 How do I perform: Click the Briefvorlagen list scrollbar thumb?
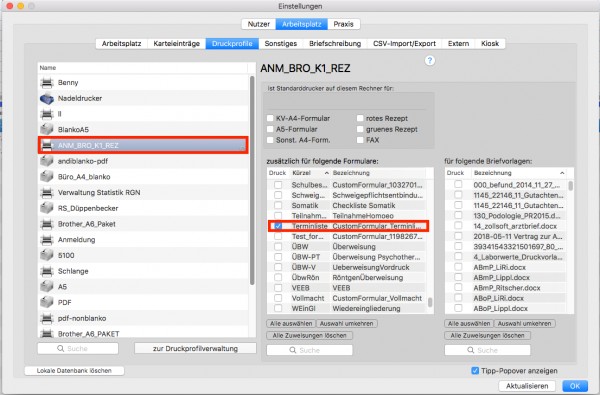[x=571, y=186]
